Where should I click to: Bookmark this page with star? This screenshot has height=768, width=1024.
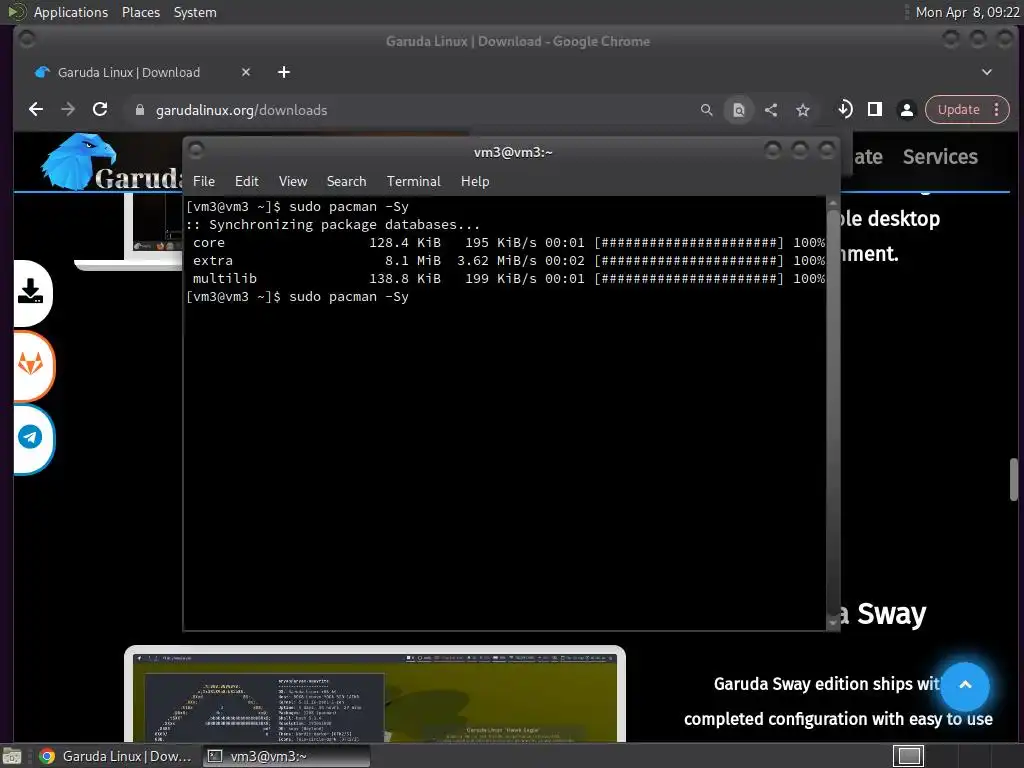803,110
